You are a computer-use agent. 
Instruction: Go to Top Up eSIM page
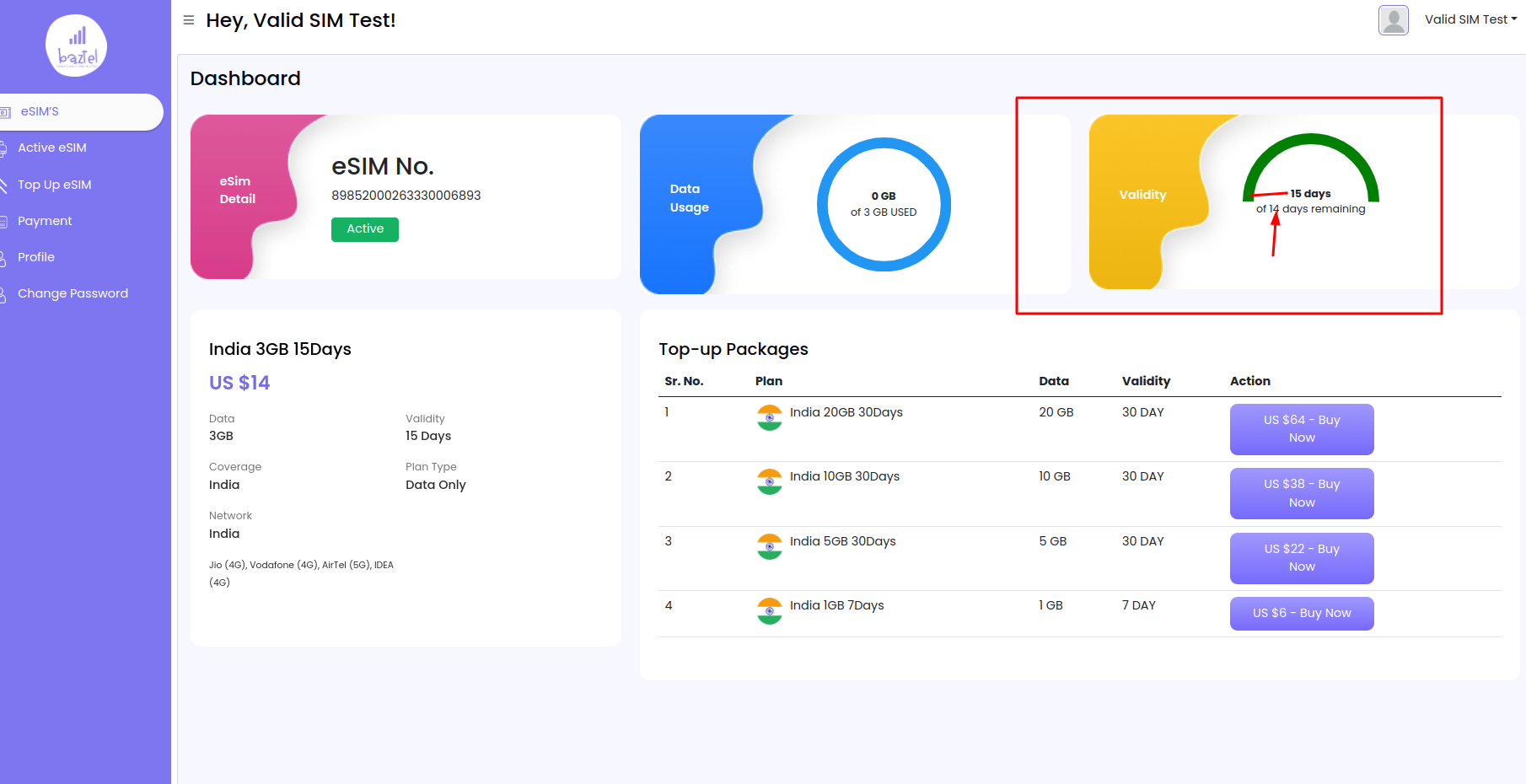(55, 185)
